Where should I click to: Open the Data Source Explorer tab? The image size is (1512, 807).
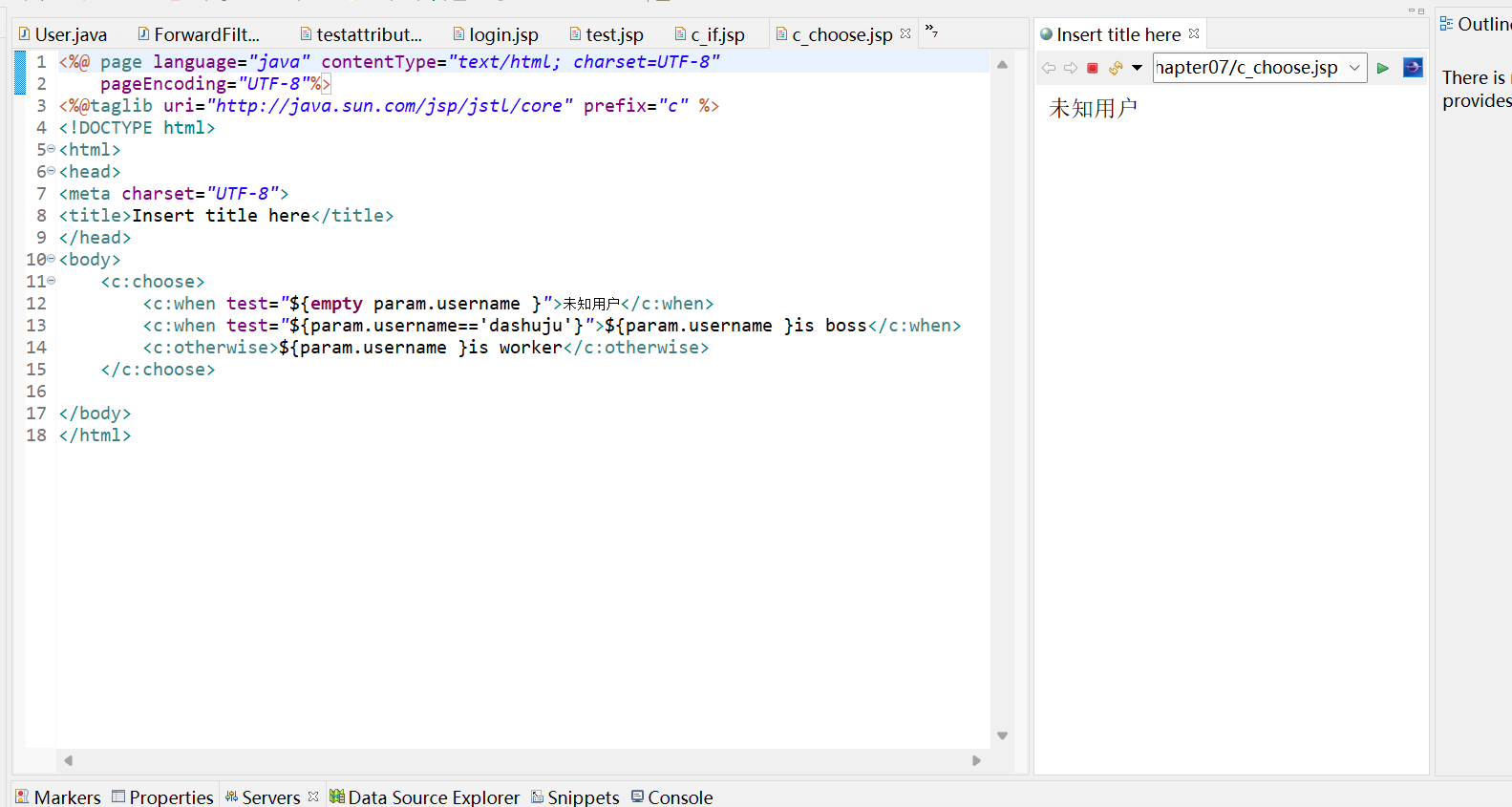click(x=425, y=796)
